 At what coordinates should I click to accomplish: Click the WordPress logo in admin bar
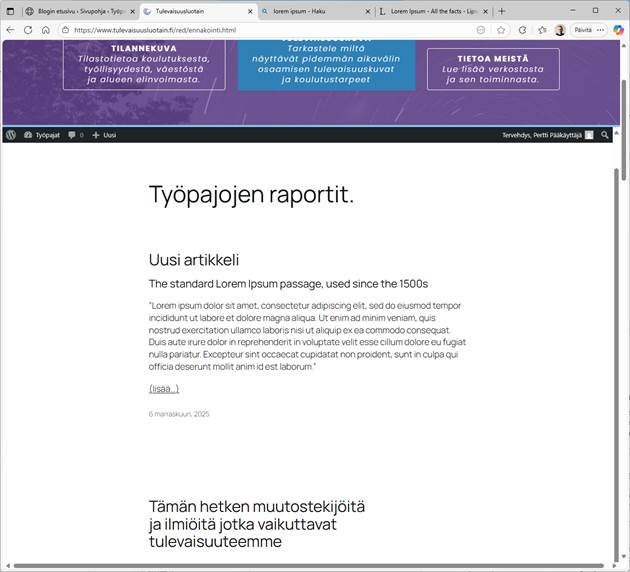[x=10, y=134]
